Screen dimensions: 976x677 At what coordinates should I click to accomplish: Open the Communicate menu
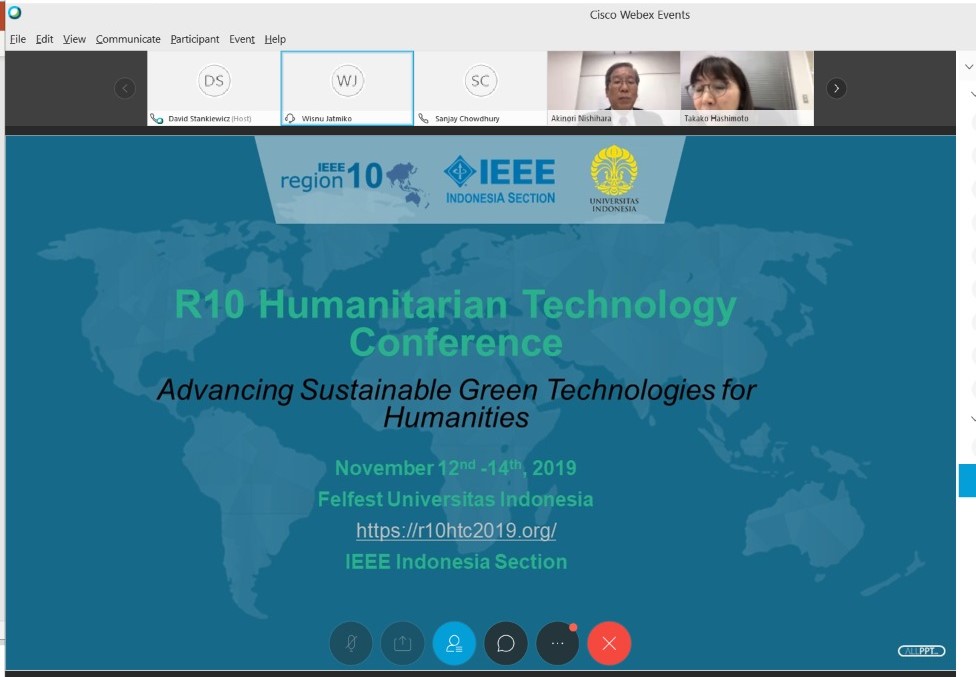pyautogui.click(x=128, y=39)
